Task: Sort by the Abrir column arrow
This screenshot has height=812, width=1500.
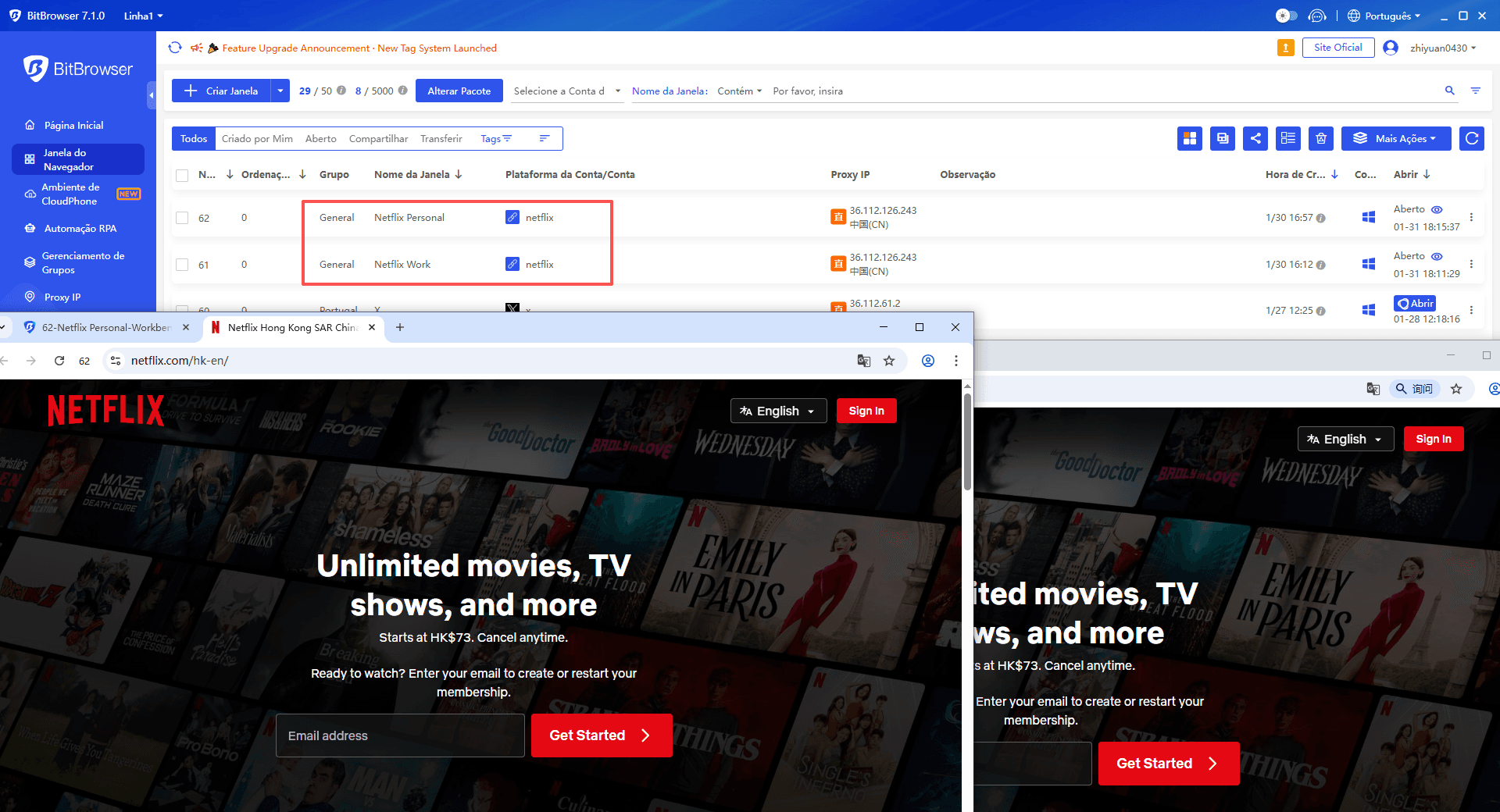Action: point(1427,174)
